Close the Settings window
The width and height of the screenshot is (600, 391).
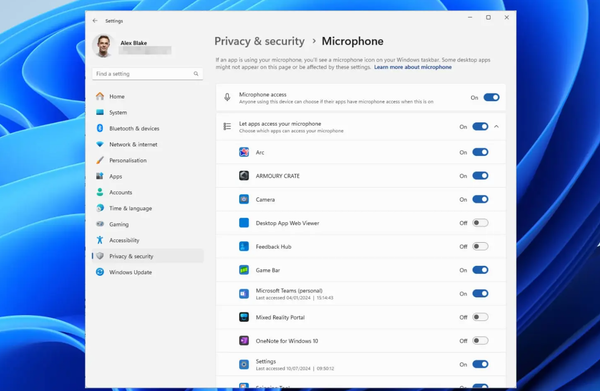pos(506,18)
